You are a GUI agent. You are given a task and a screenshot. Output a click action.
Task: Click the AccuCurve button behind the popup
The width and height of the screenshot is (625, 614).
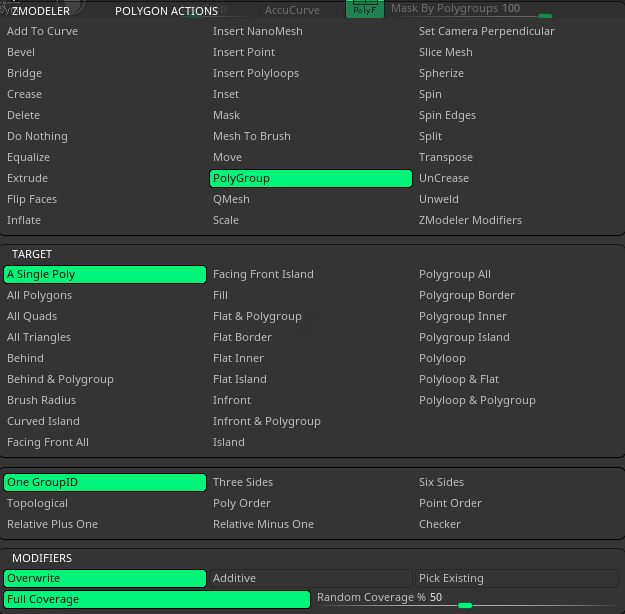point(292,10)
